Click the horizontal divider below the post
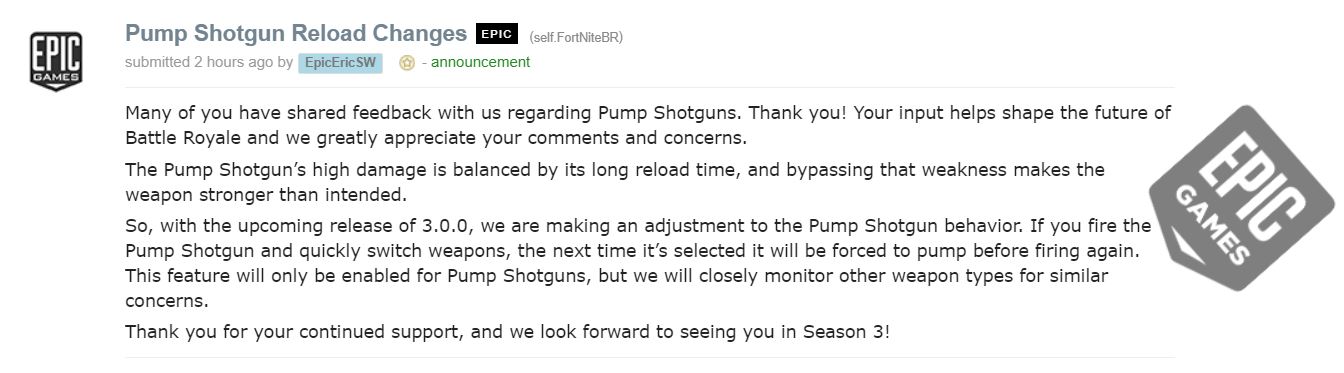The width and height of the screenshot is (1344, 373). tap(650, 357)
